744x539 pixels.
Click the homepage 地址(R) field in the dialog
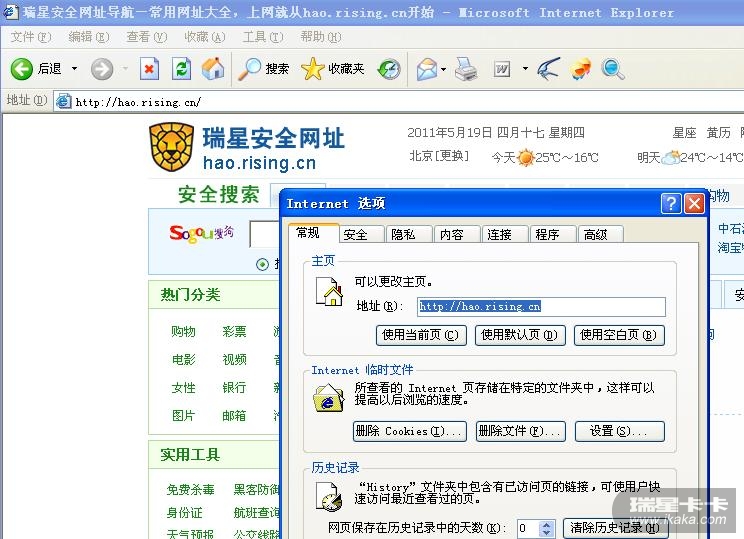pyautogui.click(x=541, y=307)
